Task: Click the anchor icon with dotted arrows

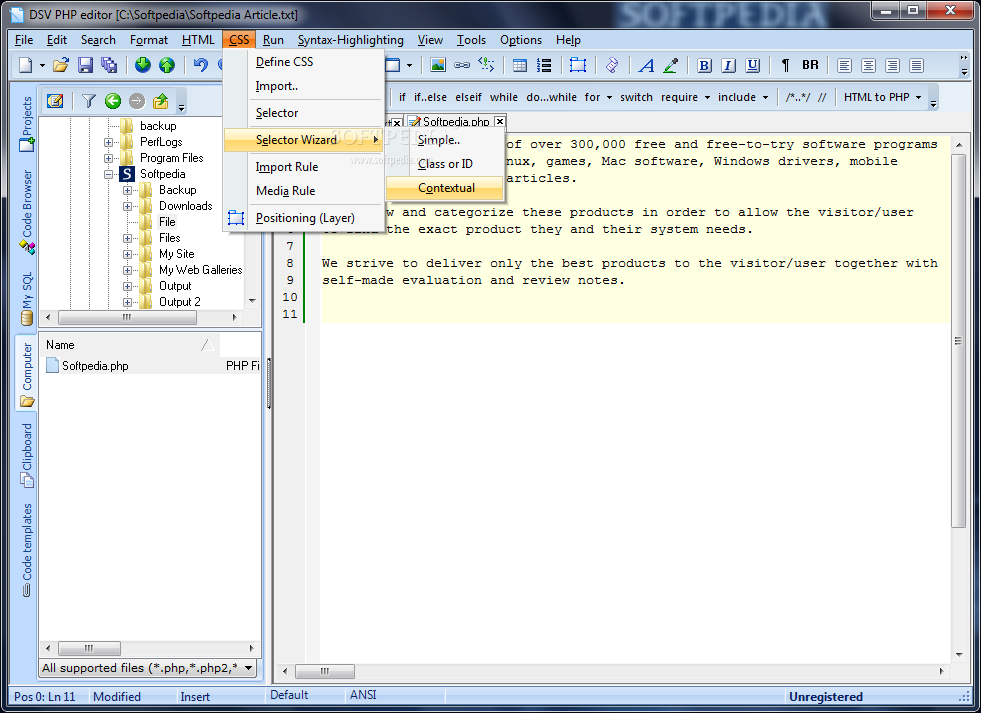Action: 486,65
